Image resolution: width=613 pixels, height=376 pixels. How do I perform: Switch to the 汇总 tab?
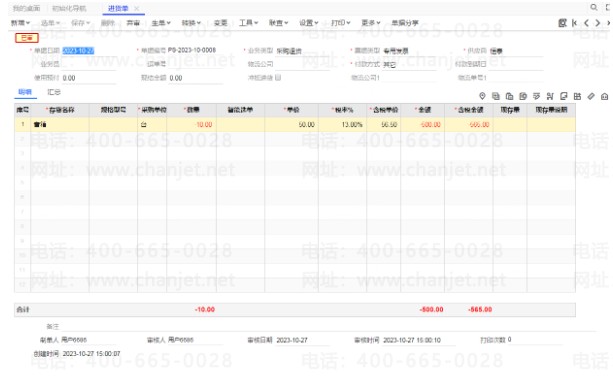tap(54, 92)
